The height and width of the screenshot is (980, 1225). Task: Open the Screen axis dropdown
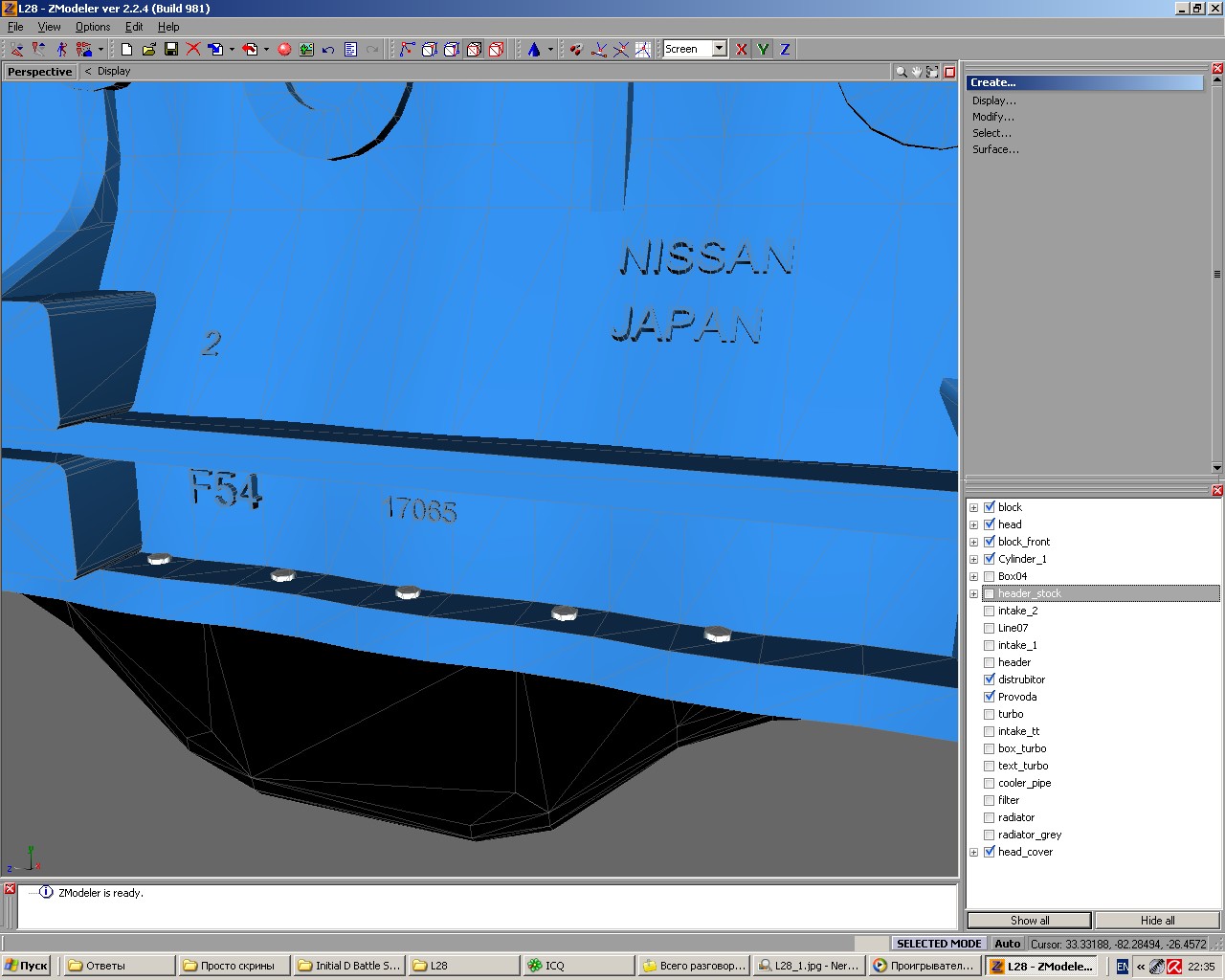pos(719,49)
